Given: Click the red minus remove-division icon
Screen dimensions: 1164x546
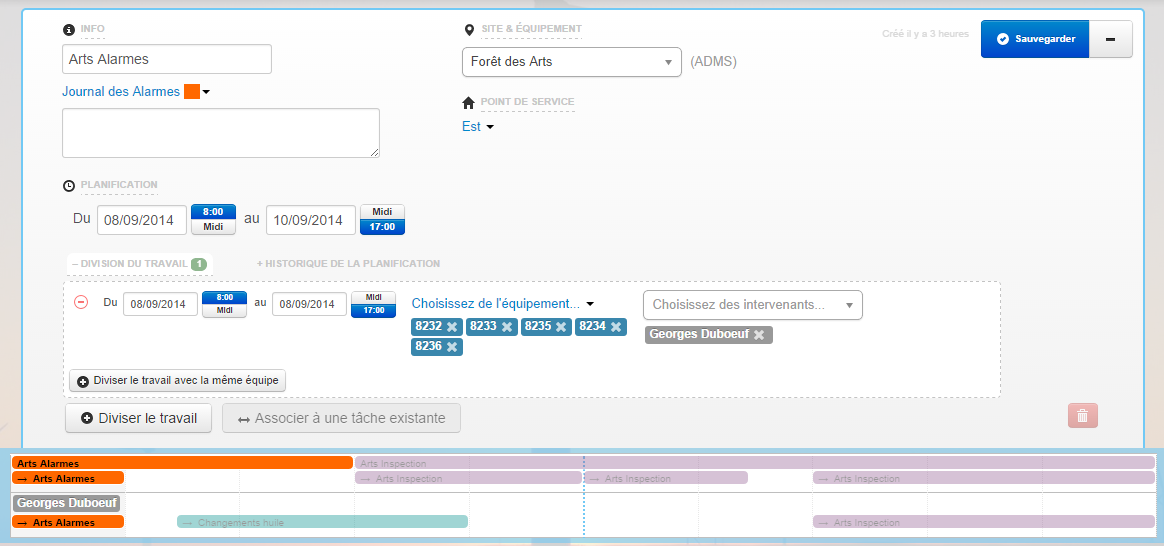Looking at the screenshot, I should click(x=81, y=302).
